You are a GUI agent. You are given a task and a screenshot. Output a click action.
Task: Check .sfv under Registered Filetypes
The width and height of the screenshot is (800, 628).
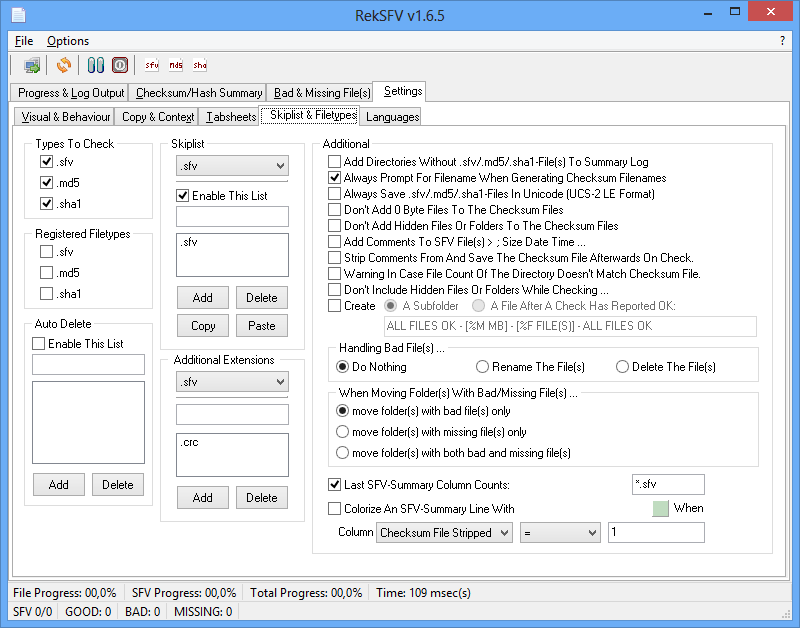pos(46,252)
